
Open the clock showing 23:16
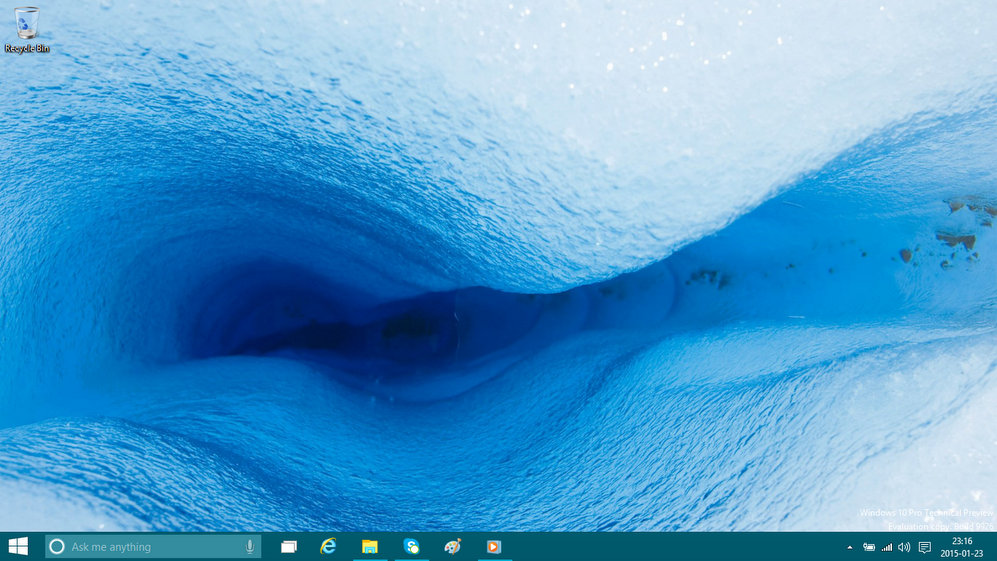coord(962,547)
